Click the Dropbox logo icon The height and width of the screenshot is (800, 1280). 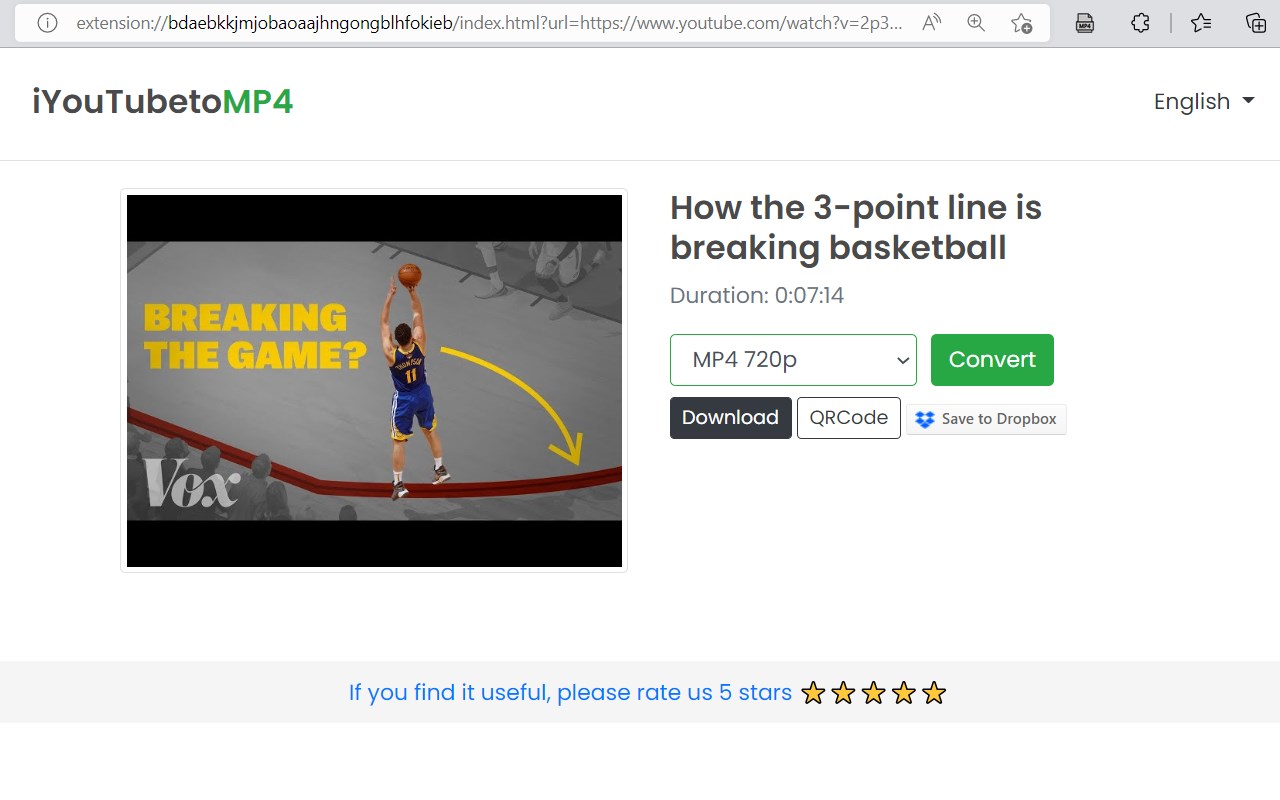click(x=925, y=420)
